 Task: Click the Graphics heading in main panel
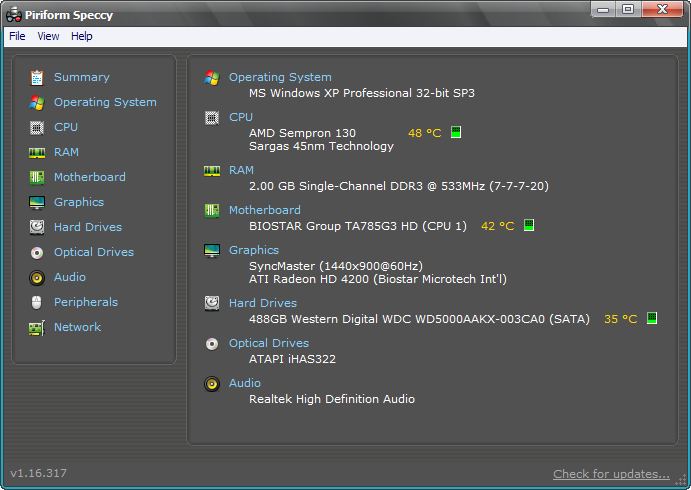254,250
